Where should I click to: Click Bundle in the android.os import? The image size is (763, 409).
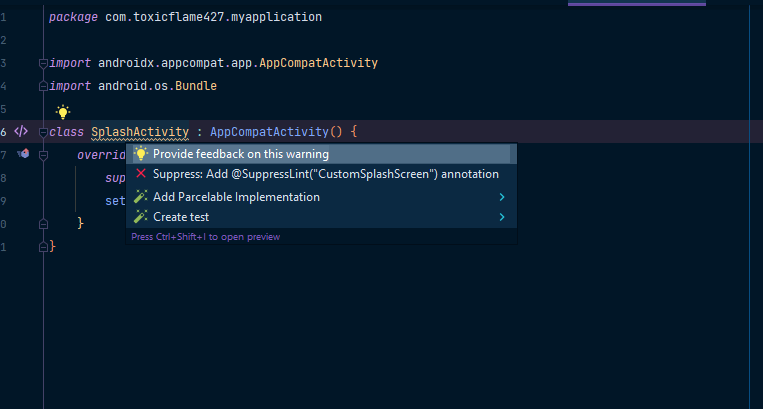click(196, 86)
